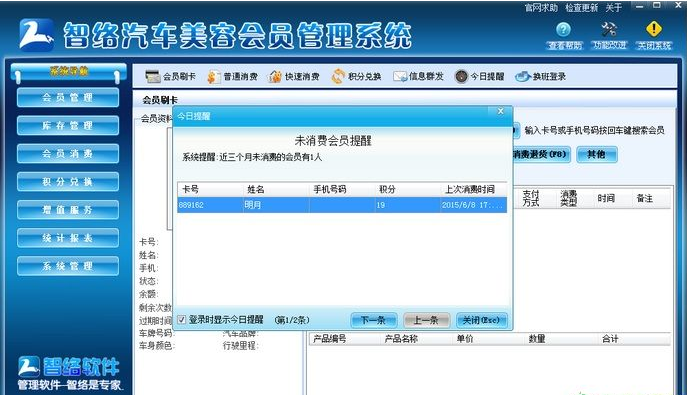Click the 产品编号 column header

pos(329,339)
